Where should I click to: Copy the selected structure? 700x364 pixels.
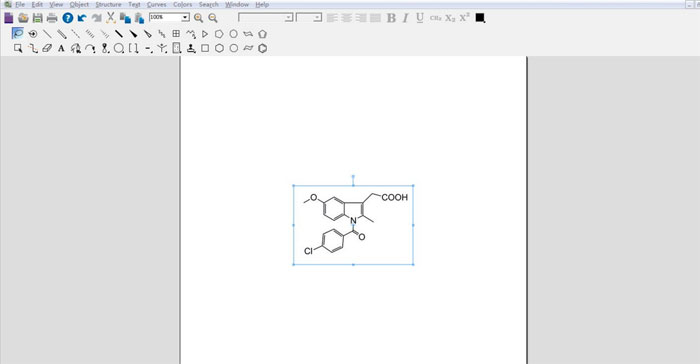coord(125,18)
